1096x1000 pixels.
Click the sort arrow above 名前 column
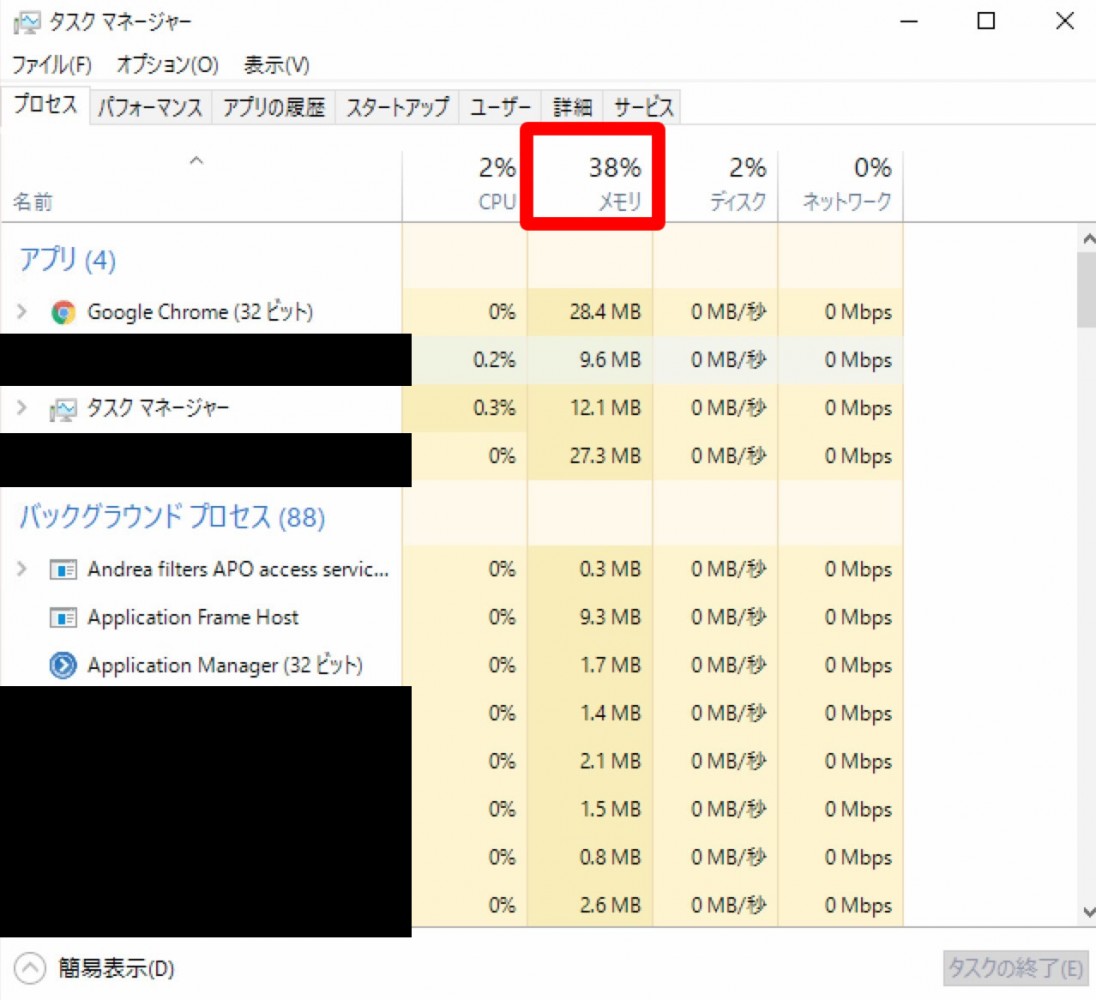tap(196, 161)
